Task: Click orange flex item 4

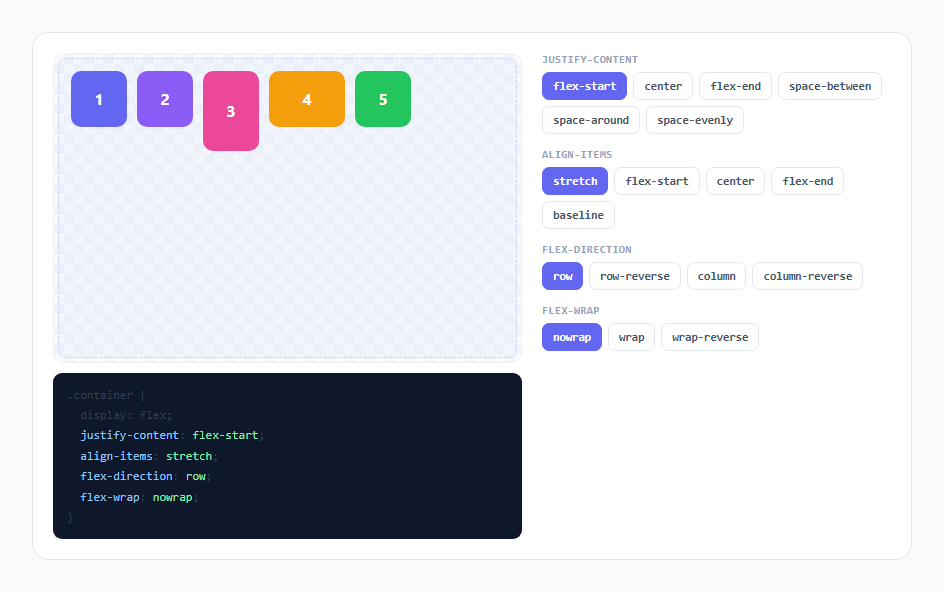Action: pos(307,99)
